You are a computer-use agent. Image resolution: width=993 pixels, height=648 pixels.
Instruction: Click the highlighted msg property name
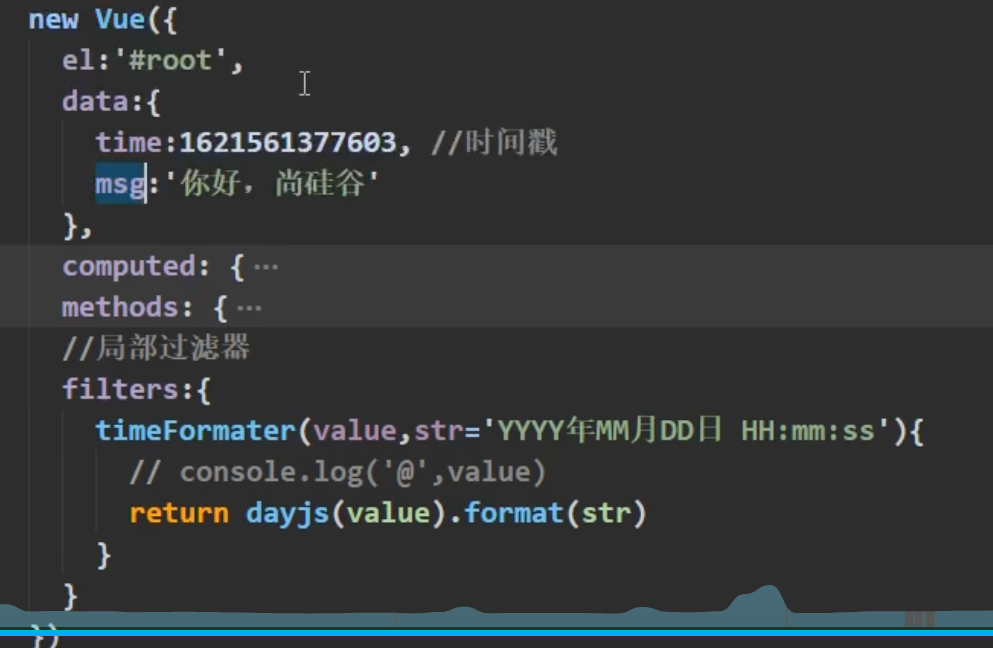point(120,184)
